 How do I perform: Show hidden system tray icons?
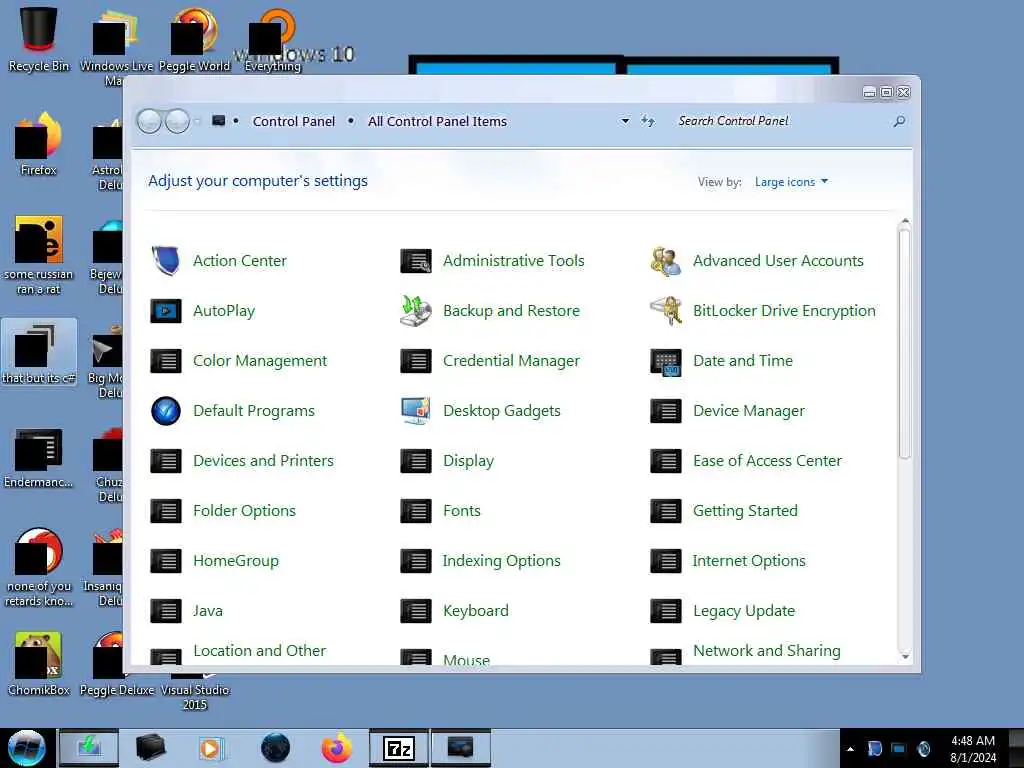[x=850, y=749]
